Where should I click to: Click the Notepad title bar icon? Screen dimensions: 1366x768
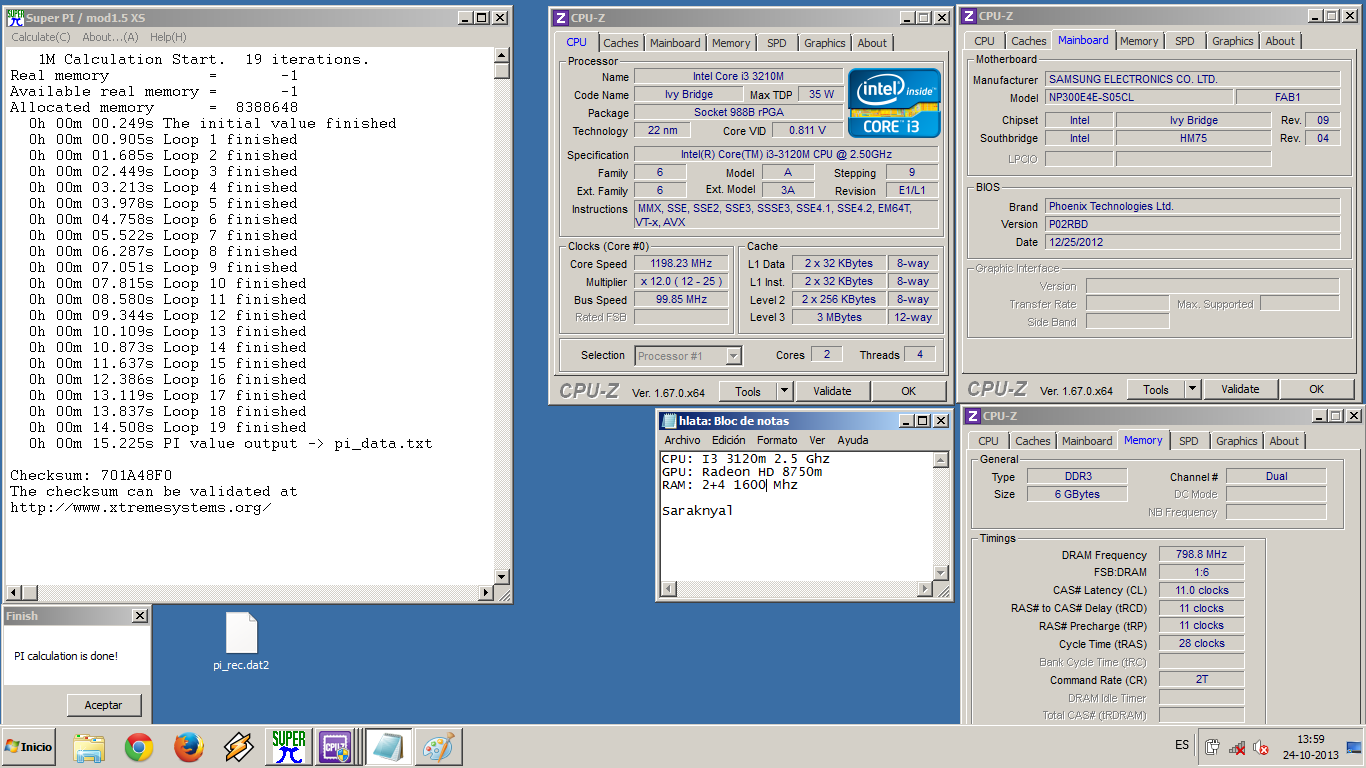coord(669,421)
